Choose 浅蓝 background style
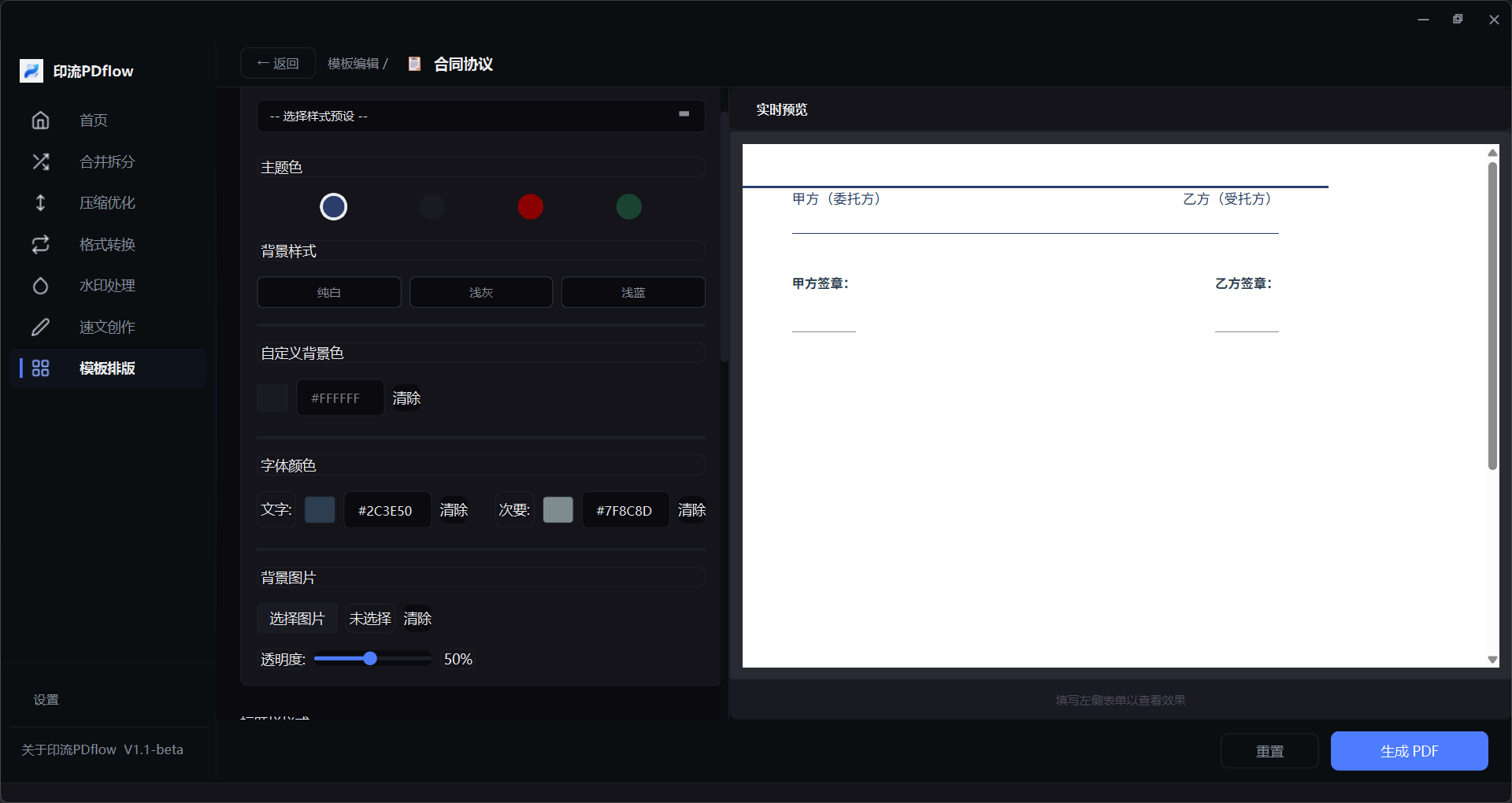 (x=633, y=292)
